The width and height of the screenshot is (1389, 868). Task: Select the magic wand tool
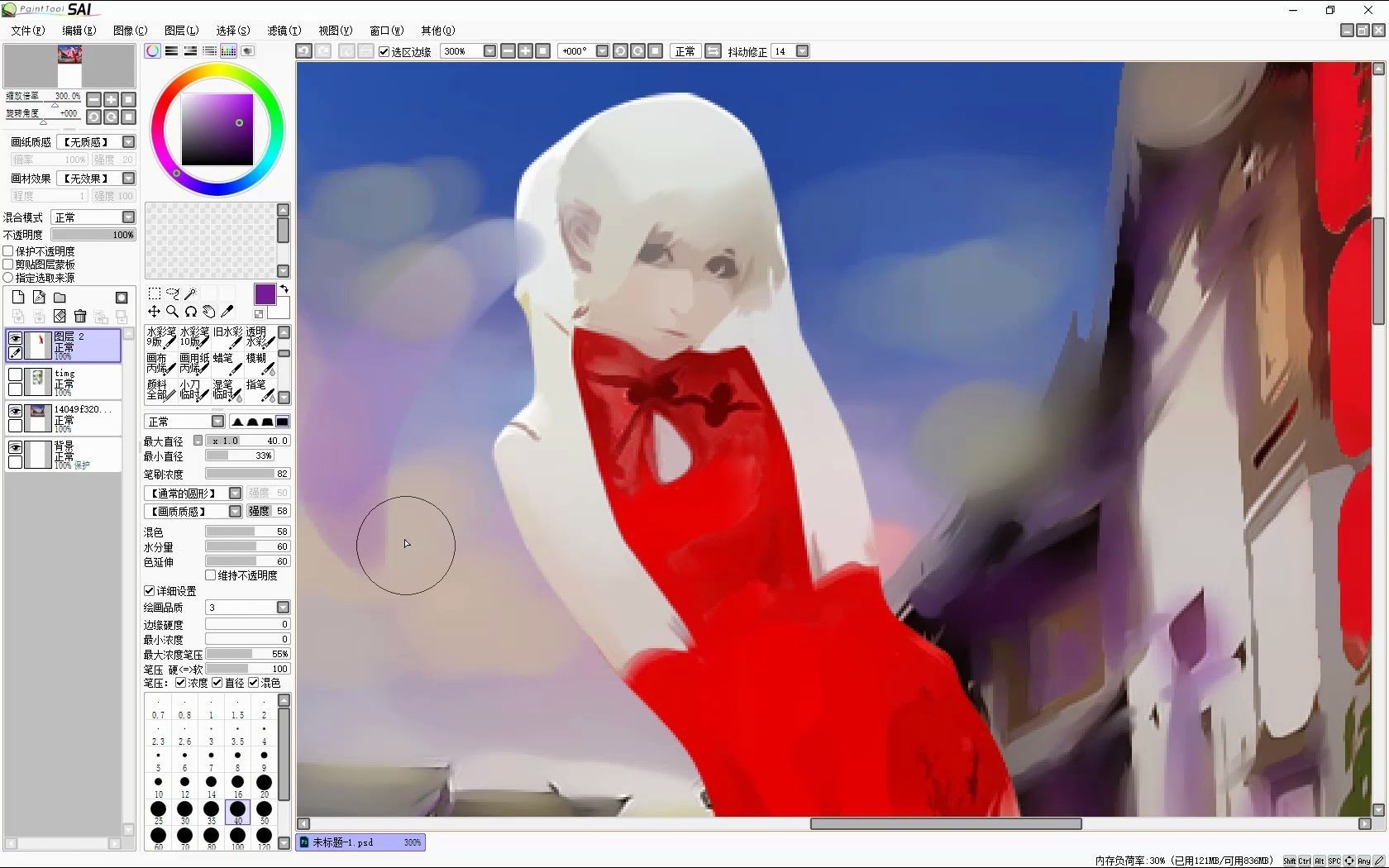click(191, 293)
